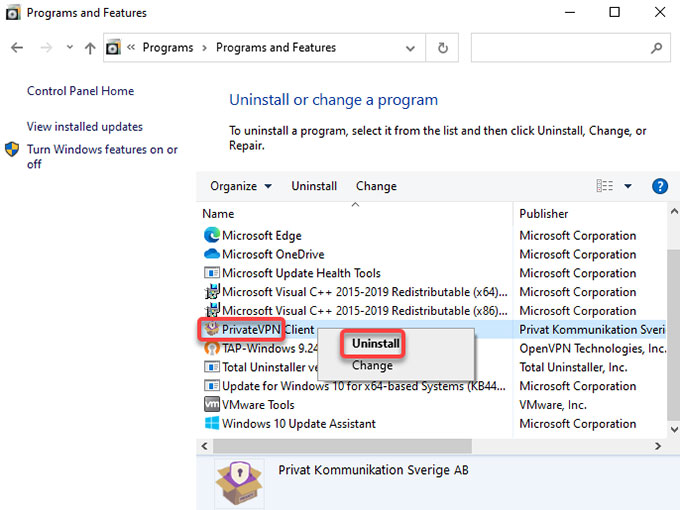
Task: Click Privat Kommunikation Sveri publisher cell
Action: pos(592,330)
